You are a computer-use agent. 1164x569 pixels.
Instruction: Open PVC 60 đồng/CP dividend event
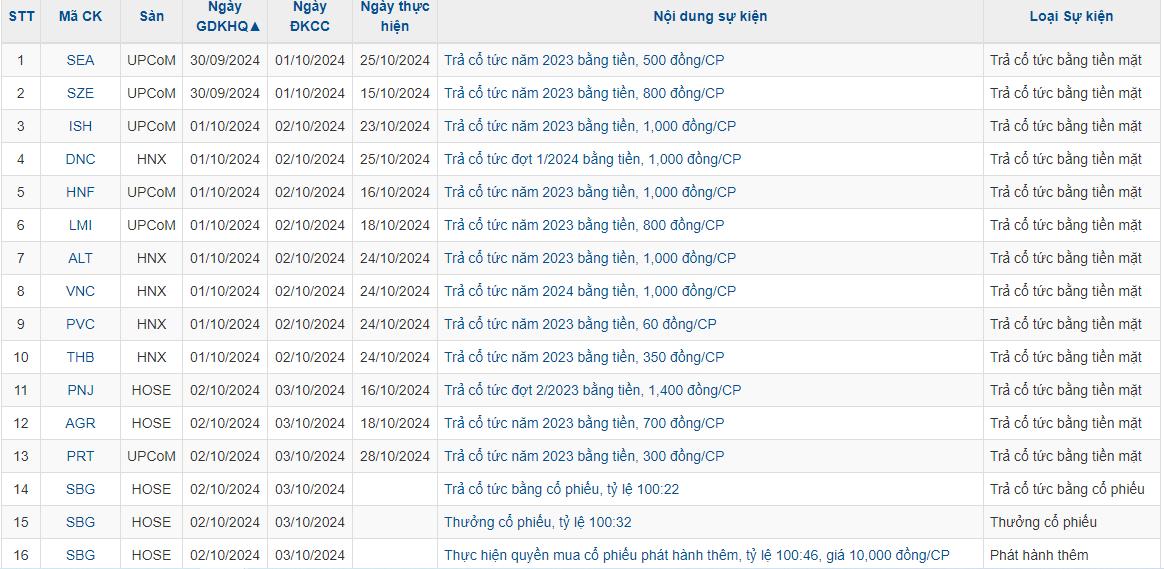(581, 325)
